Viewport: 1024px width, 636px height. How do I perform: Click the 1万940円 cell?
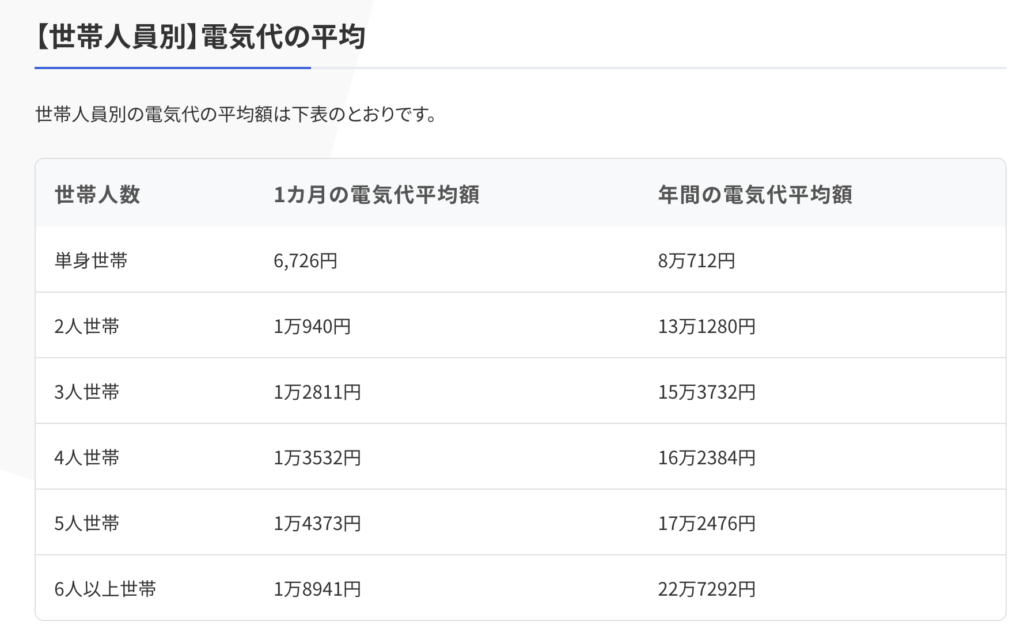pyautogui.click(x=312, y=326)
